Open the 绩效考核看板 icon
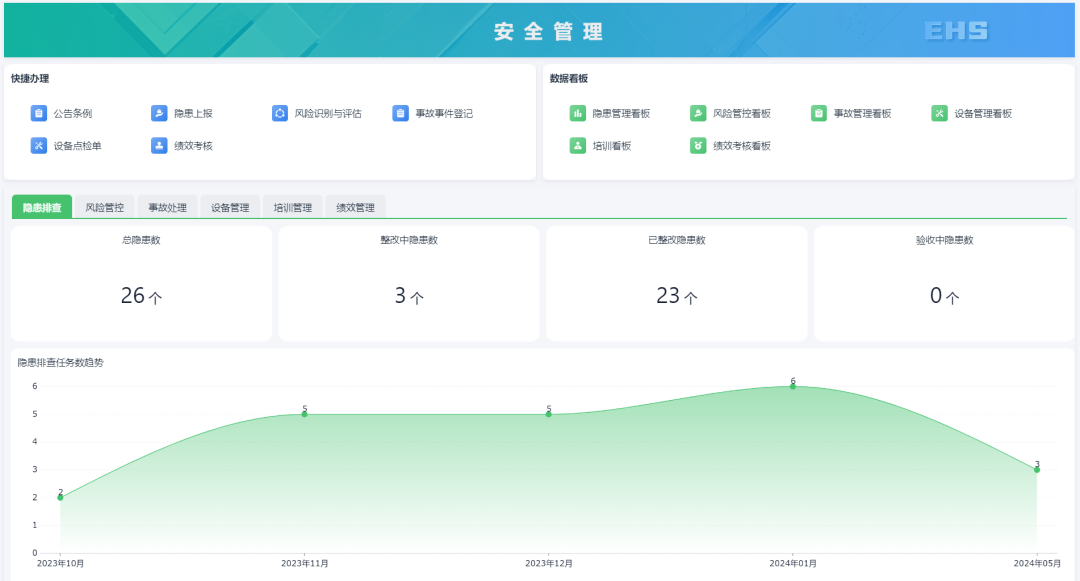The width and height of the screenshot is (1080, 581). click(698, 145)
